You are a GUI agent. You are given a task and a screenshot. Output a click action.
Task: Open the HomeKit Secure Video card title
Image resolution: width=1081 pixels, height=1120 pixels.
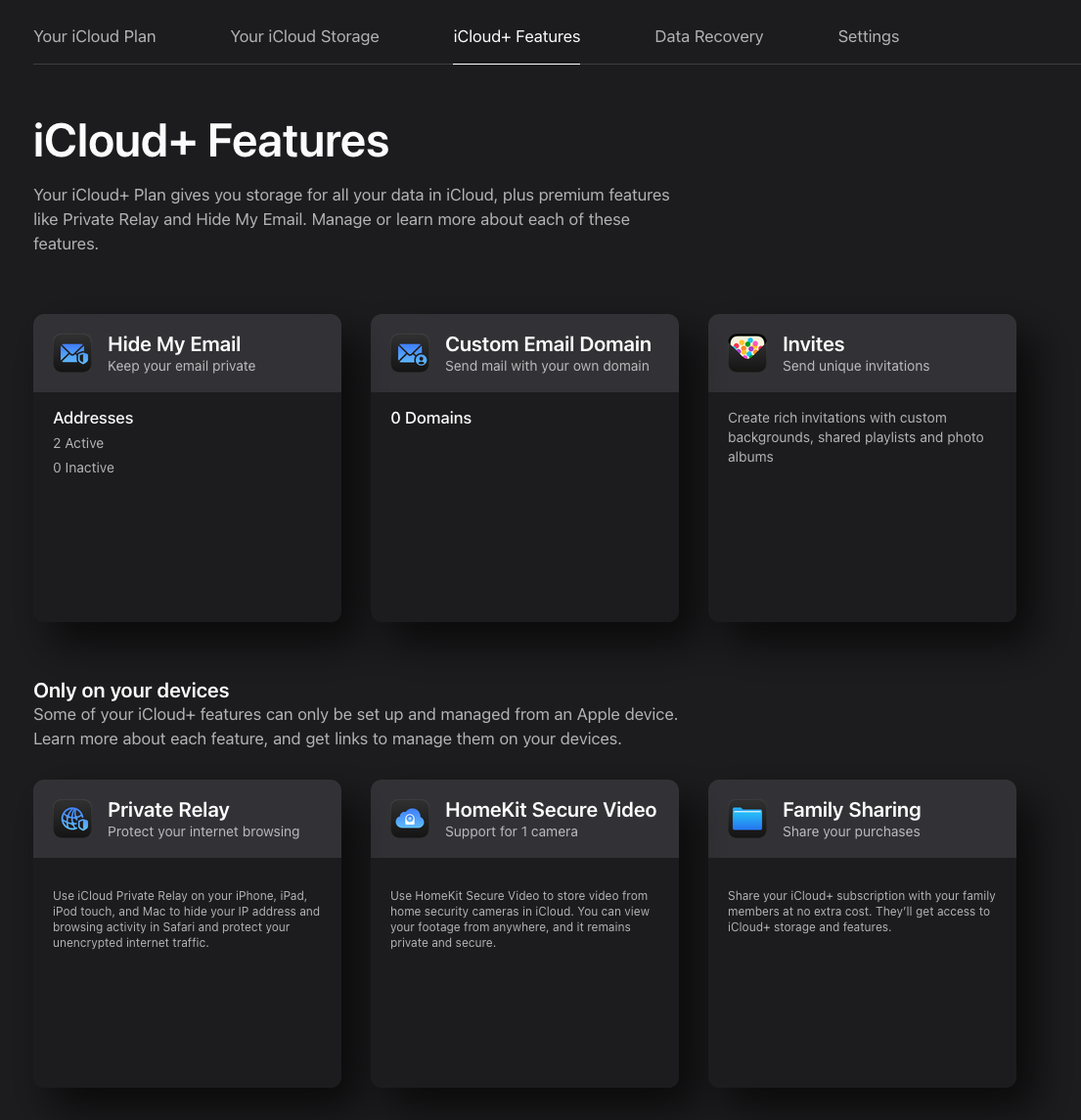[x=551, y=810]
